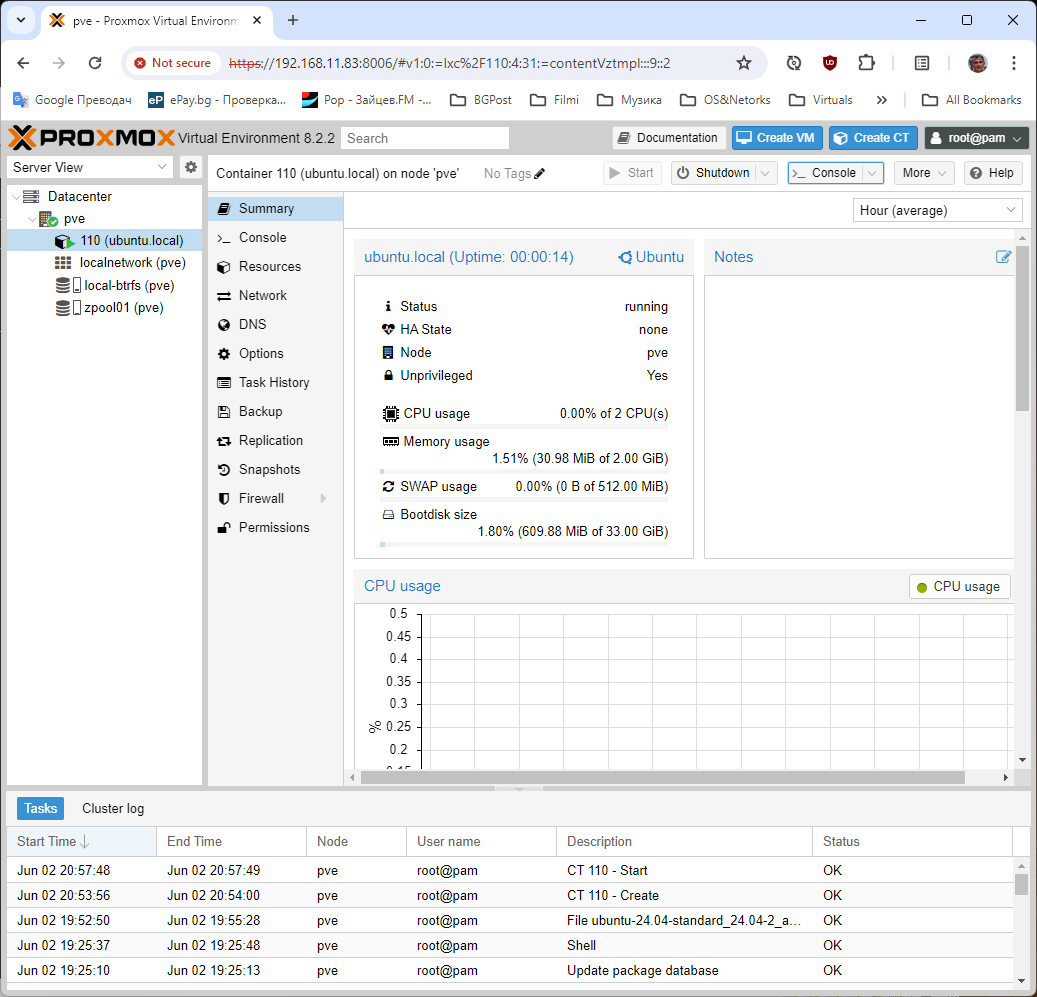
Task: Open the Replication menu item
Action: (276, 440)
